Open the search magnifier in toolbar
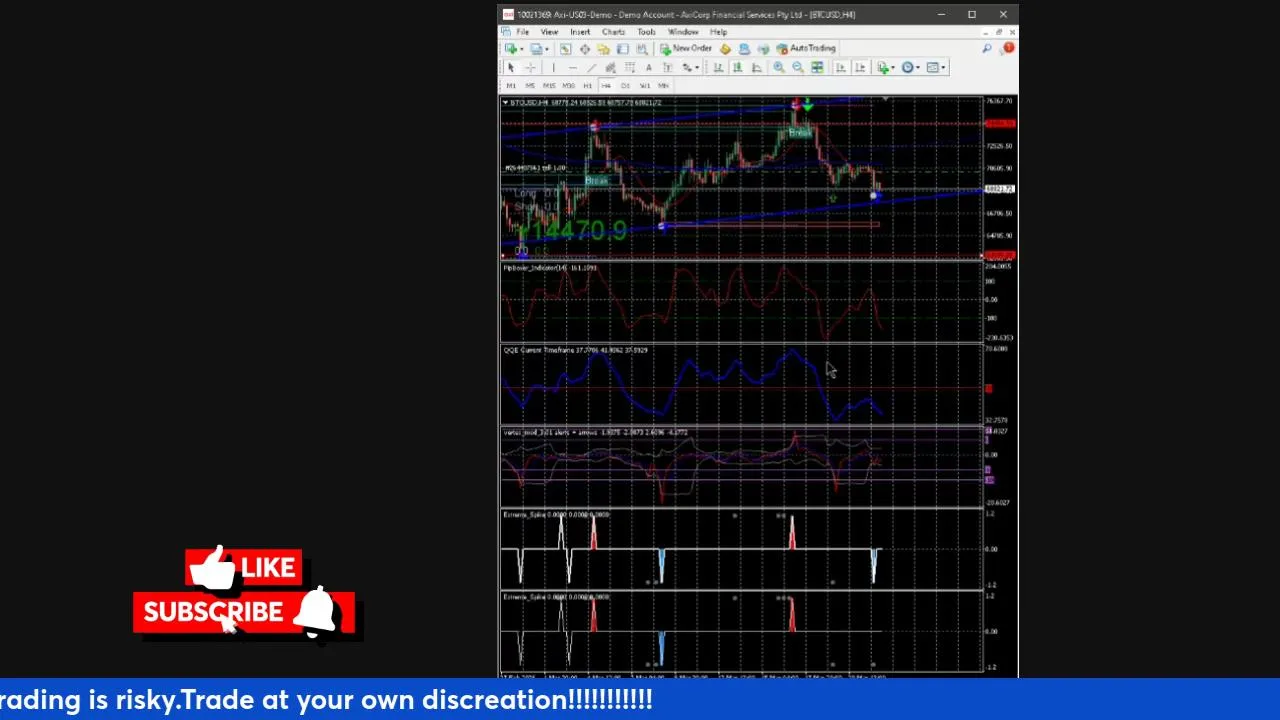The image size is (1280, 720). point(986,48)
